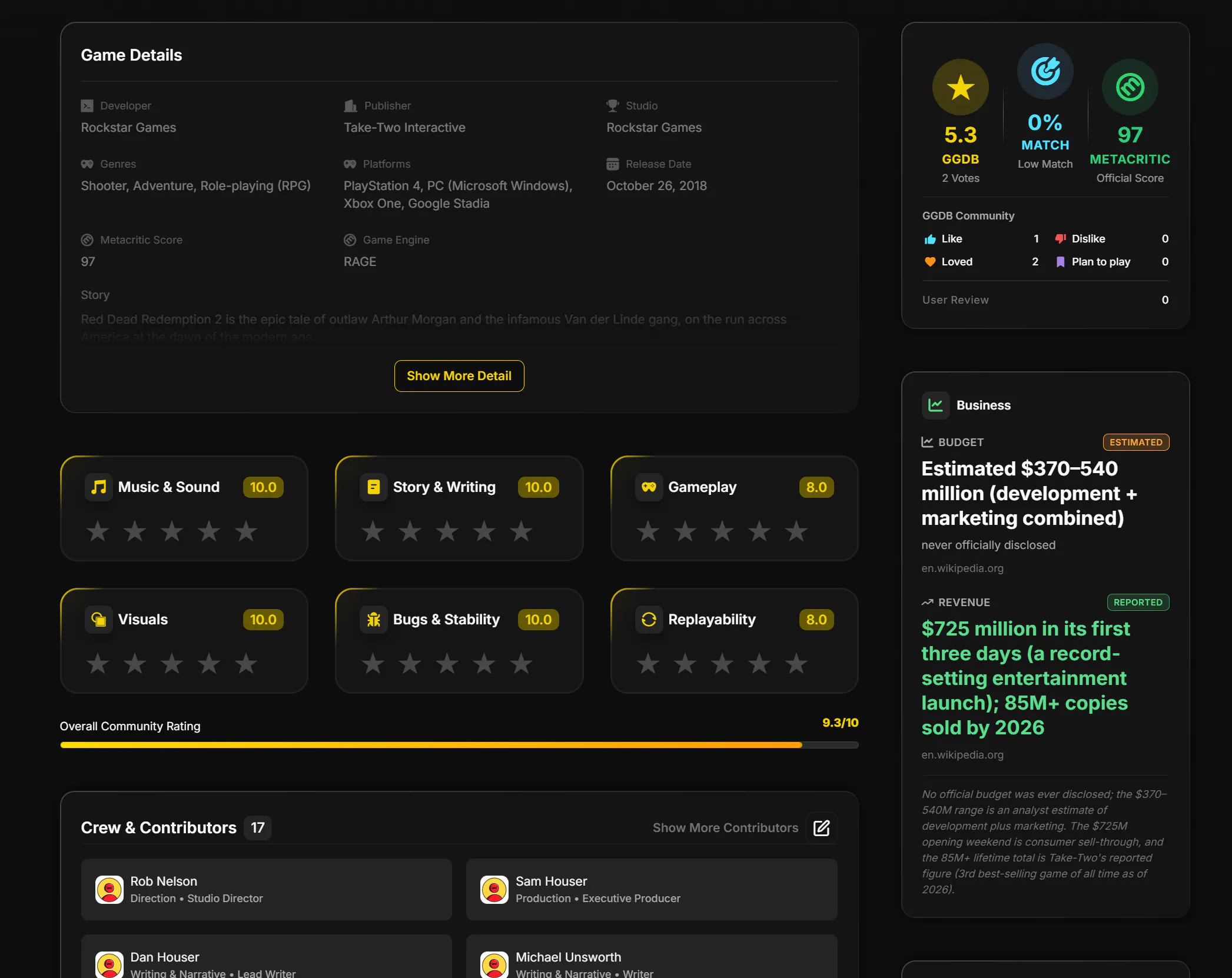Click the Gameplay controller icon

(649, 487)
